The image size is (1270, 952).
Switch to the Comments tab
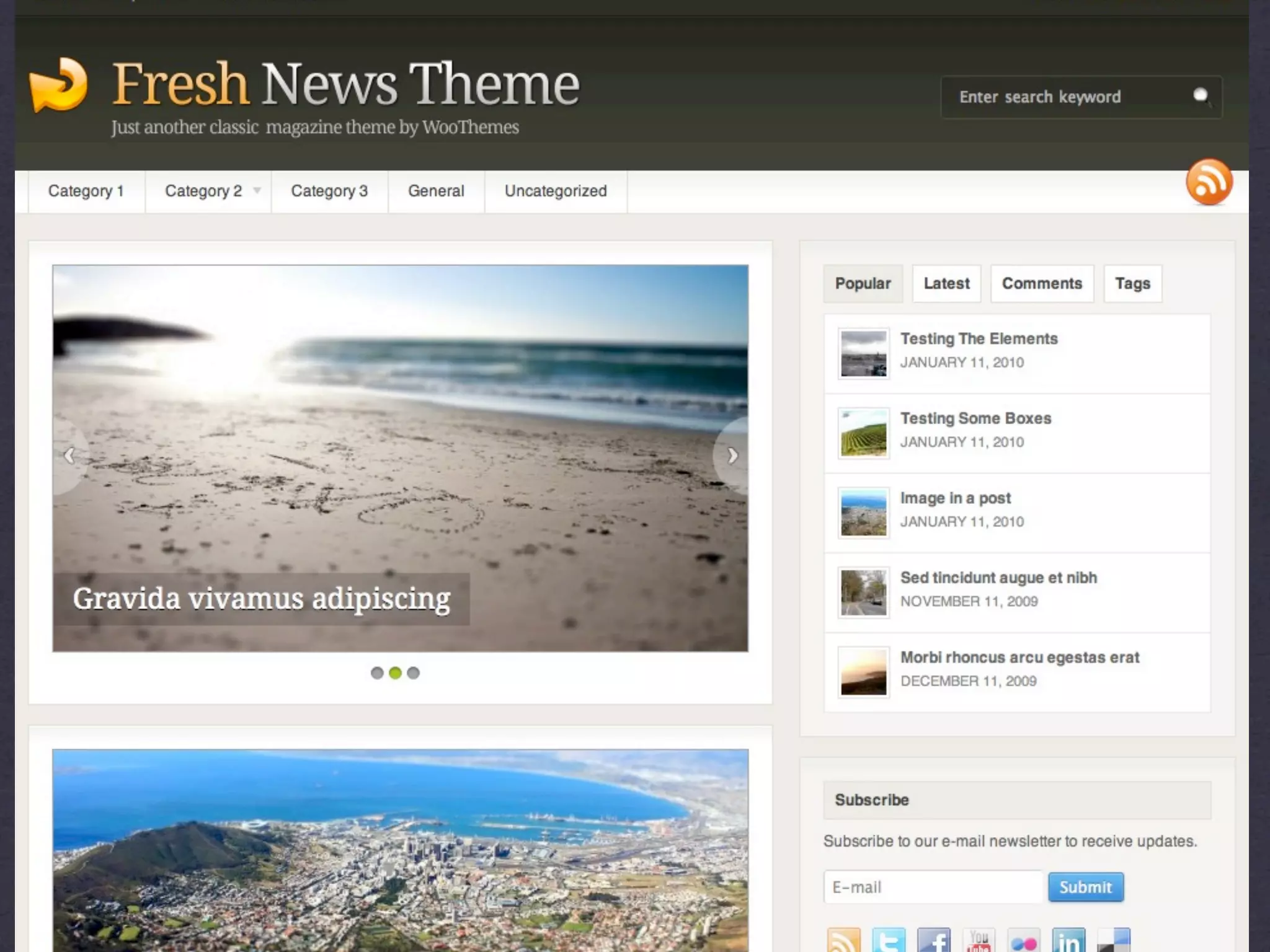pyautogui.click(x=1042, y=284)
